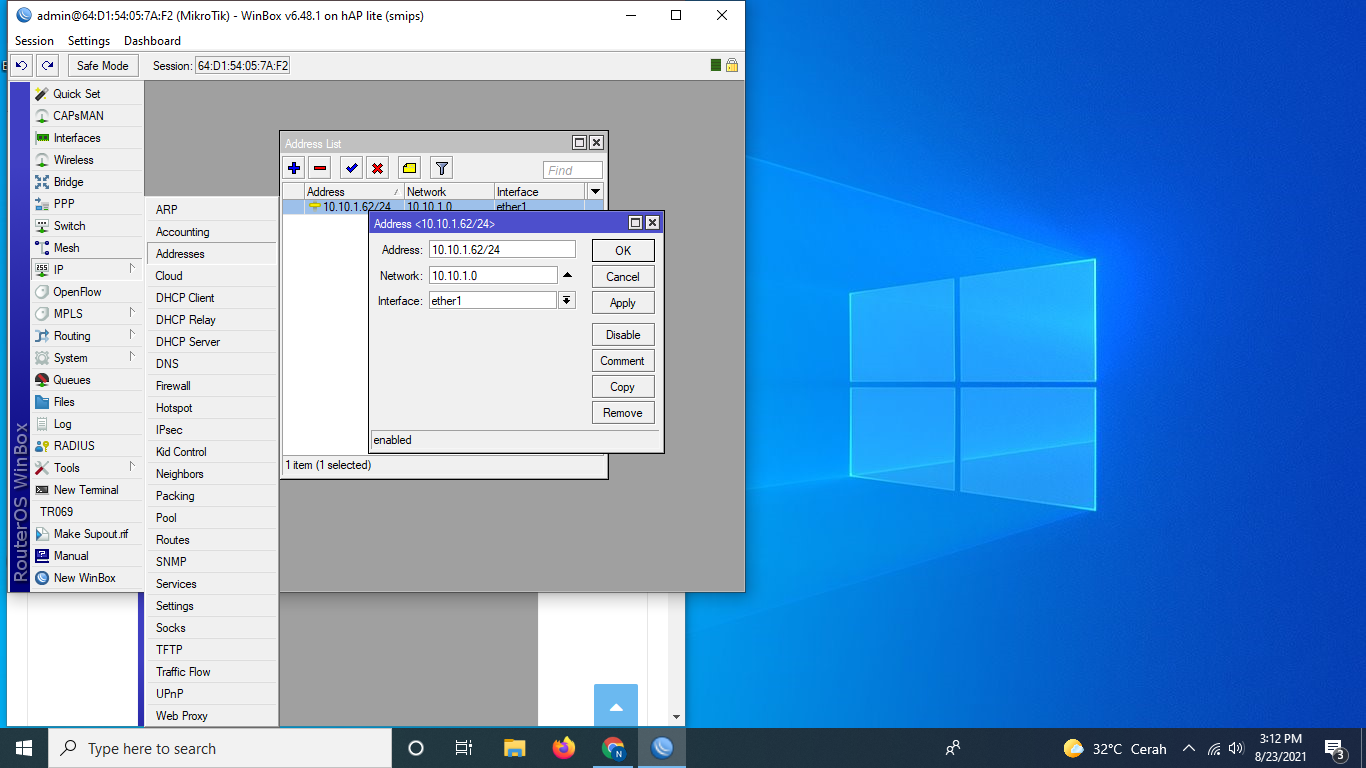
Task: Click red X Disable in Address List
Action: (377, 168)
